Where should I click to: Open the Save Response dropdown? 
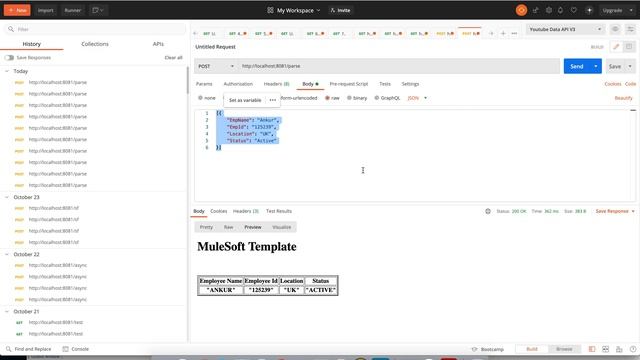[x=615, y=211]
